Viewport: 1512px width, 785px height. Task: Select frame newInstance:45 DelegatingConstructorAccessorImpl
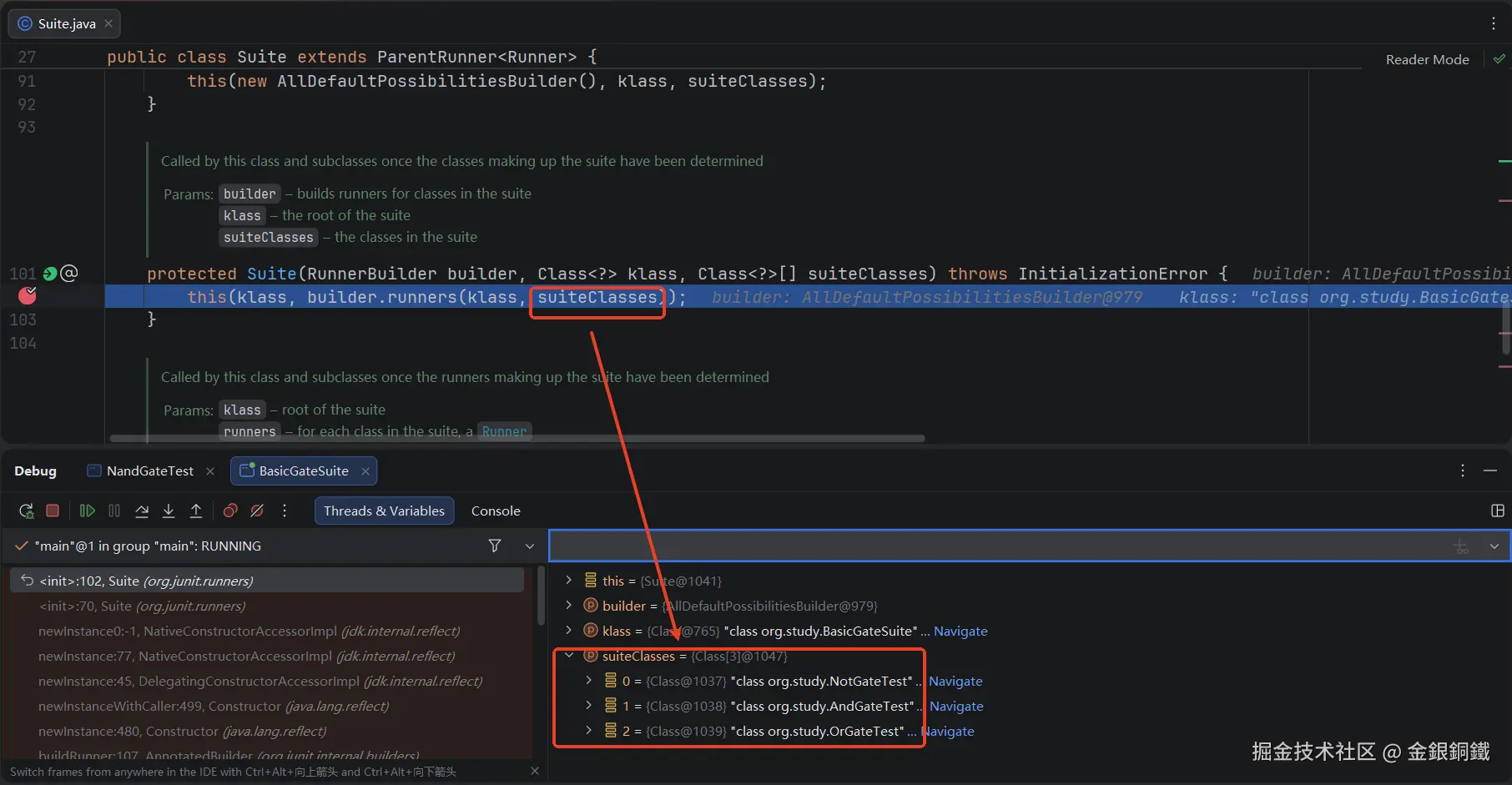tap(267, 681)
